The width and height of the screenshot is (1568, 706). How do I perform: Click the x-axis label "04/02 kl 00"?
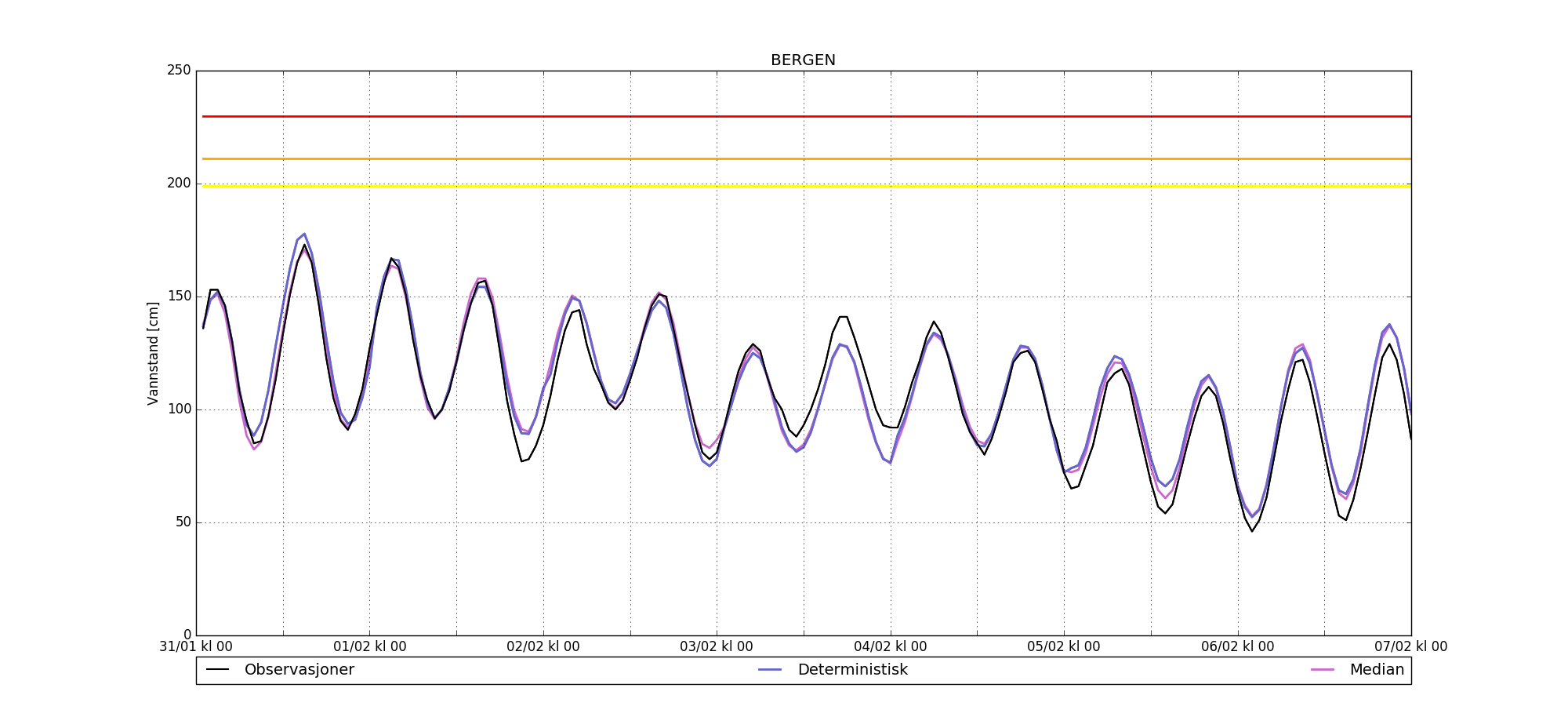tap(891, 647)
